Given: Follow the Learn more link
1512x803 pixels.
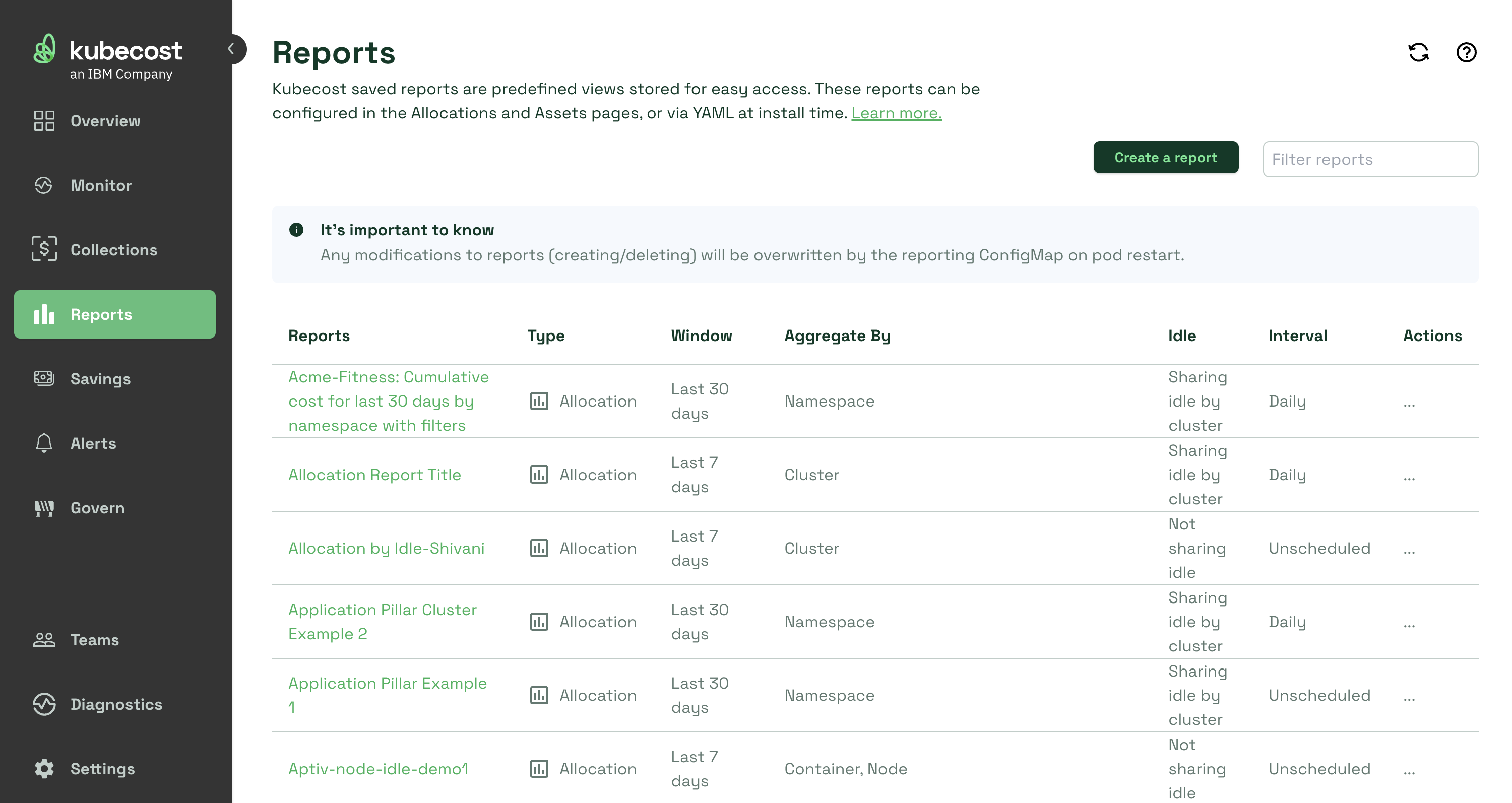Looking at the screenshot, I should (896, 113).
